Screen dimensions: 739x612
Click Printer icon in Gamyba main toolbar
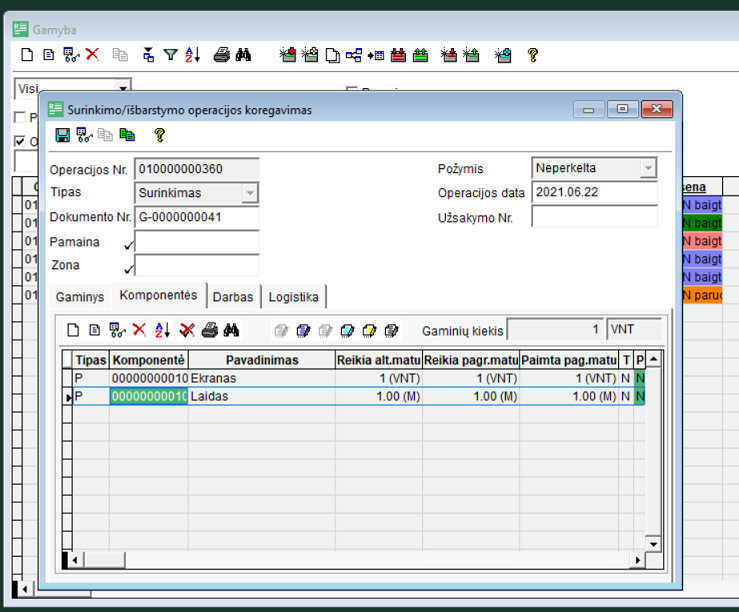(x=222, y=55)
